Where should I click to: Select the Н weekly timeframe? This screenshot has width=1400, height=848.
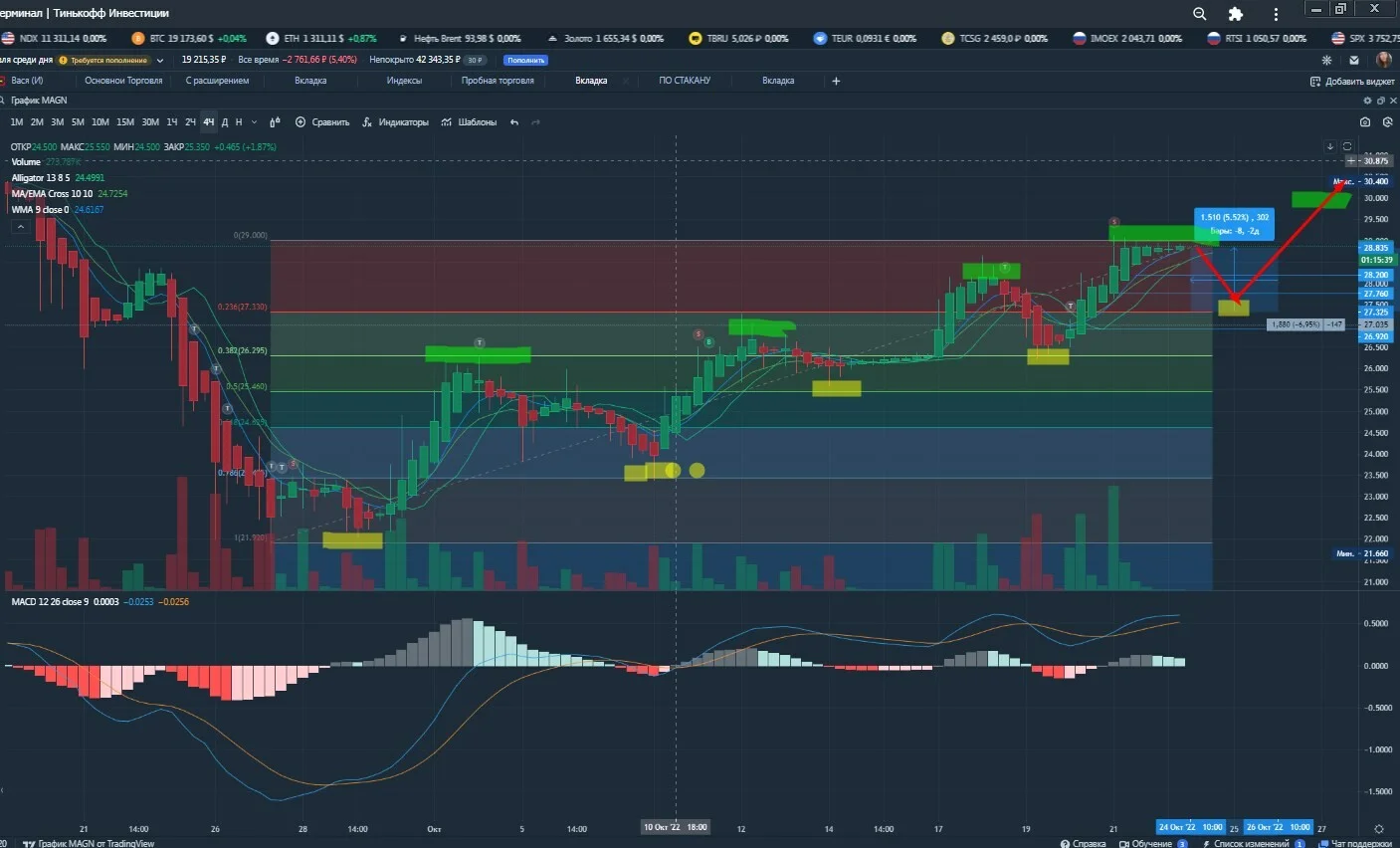(x=239, y=122)
